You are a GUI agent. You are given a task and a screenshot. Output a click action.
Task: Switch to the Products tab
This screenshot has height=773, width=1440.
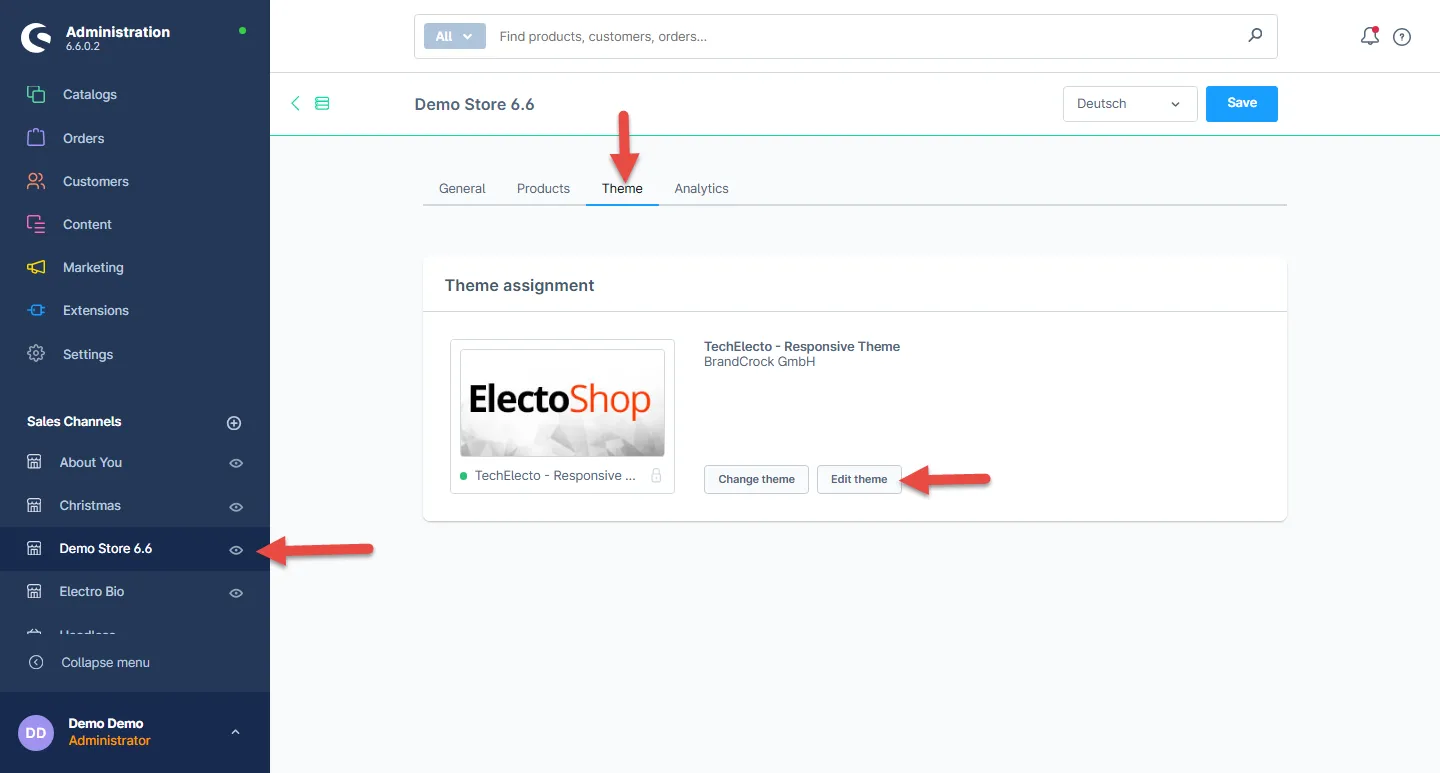[543, 189]
